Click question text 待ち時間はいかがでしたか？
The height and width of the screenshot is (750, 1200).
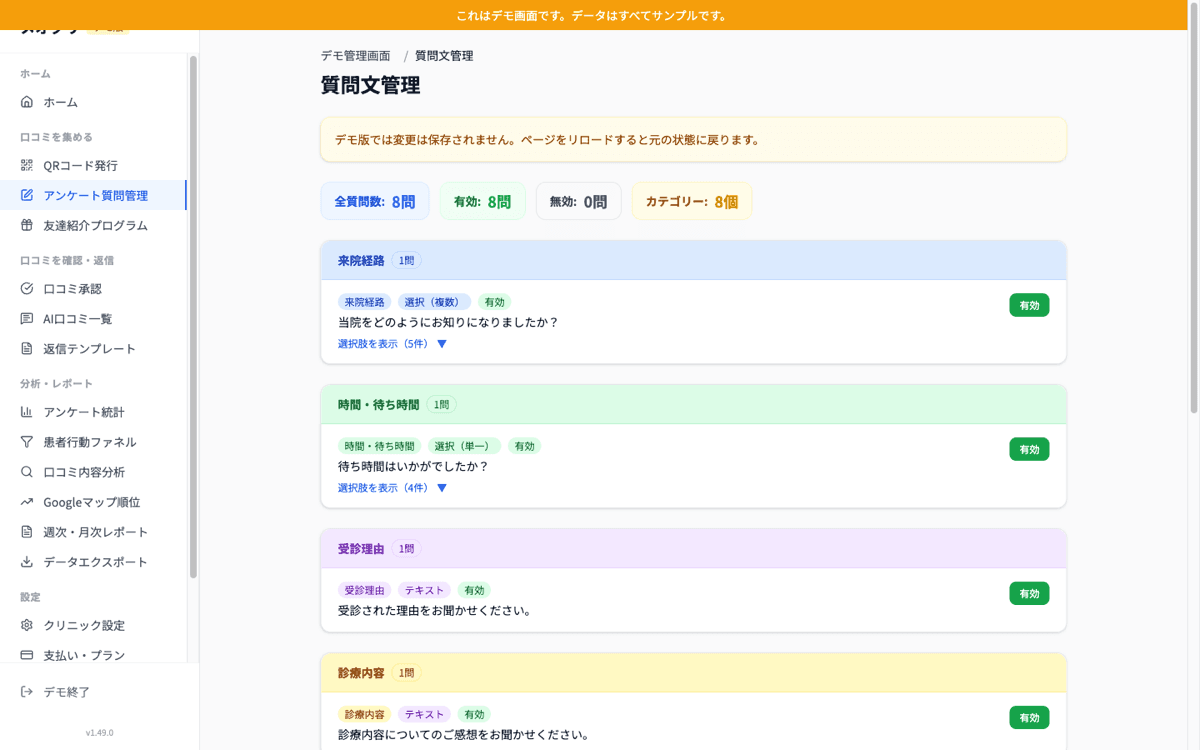413,466
